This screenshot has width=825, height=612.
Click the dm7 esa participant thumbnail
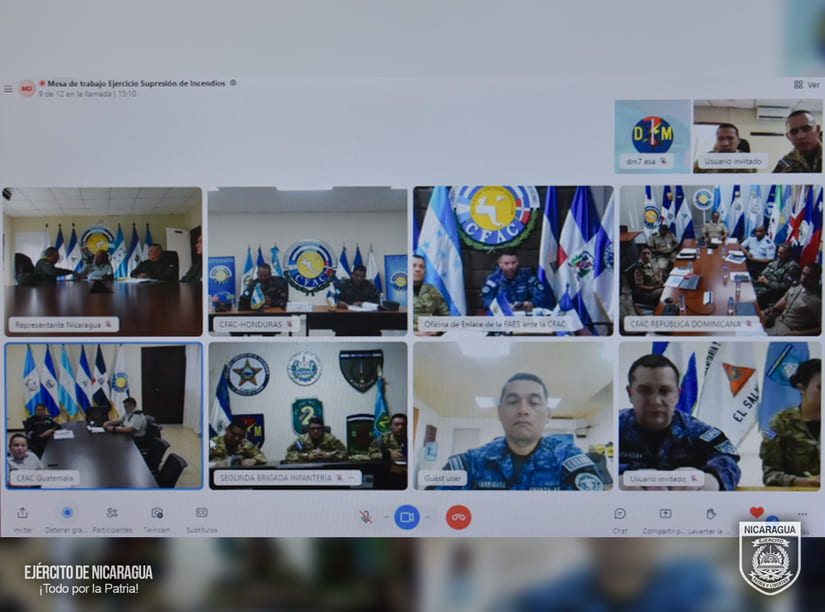pyautogui.click(x=652, y=136)
